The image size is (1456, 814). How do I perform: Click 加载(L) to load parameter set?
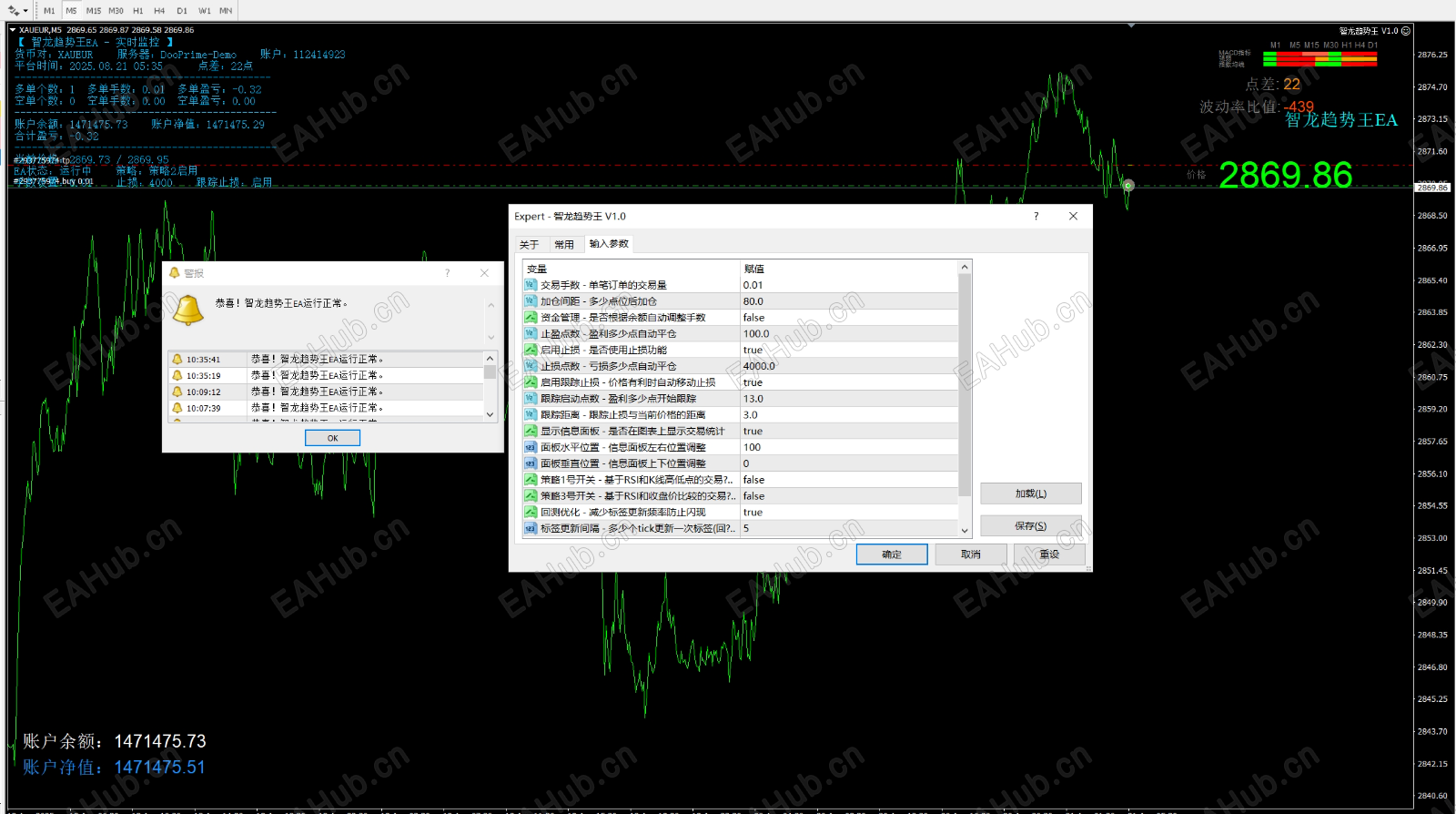[1031, 493]
